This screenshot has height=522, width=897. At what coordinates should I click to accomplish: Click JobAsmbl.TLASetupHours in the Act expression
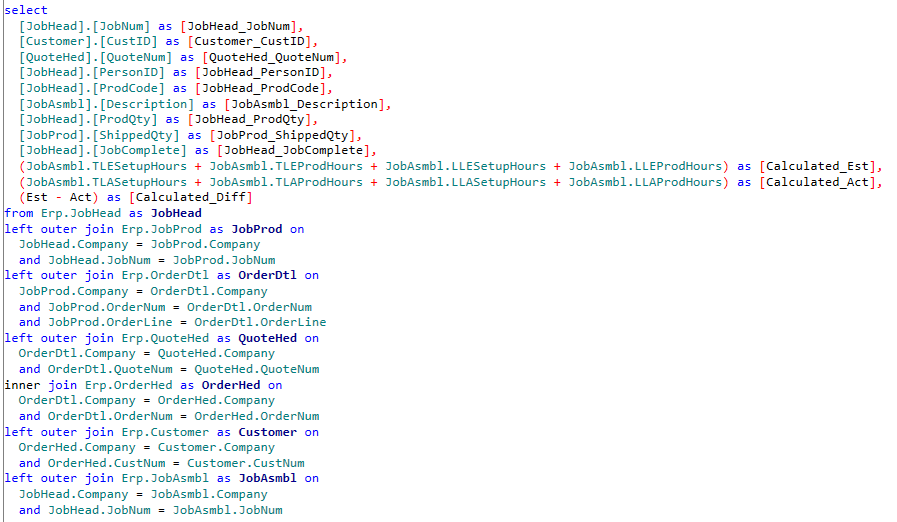pyautogui.click(x=106, y=182)
